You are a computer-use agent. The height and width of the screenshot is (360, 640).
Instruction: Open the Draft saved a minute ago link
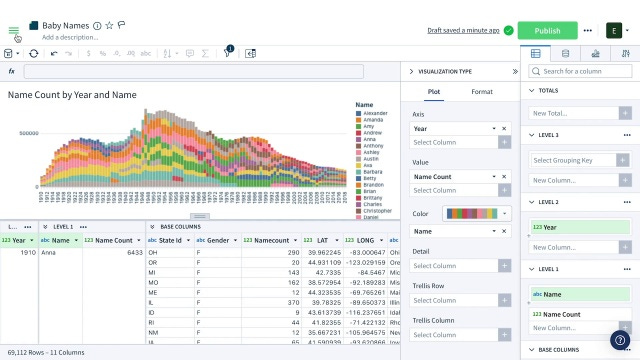pyautogui.click(x=463, y=30)
